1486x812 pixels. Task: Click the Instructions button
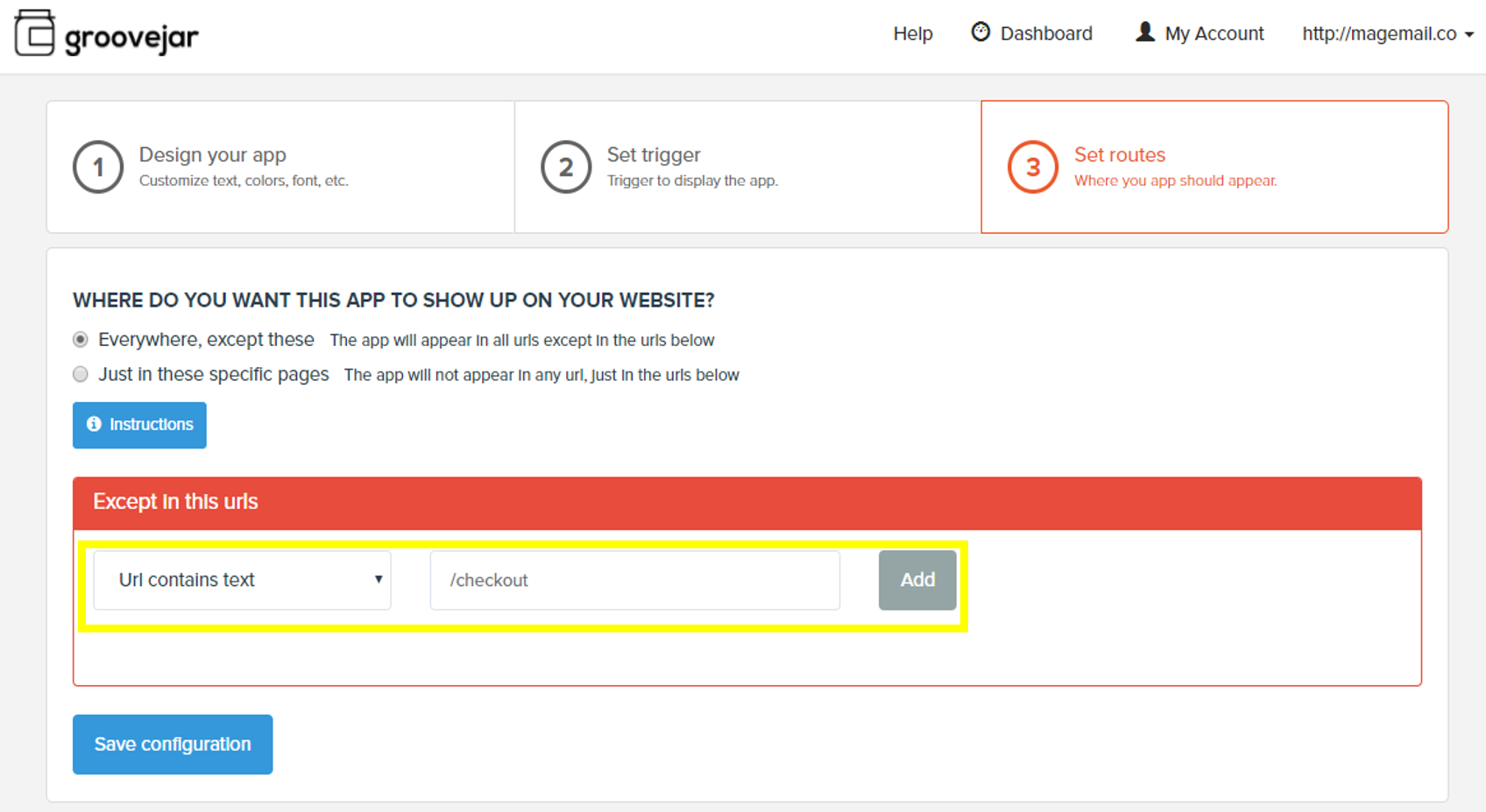139,425
